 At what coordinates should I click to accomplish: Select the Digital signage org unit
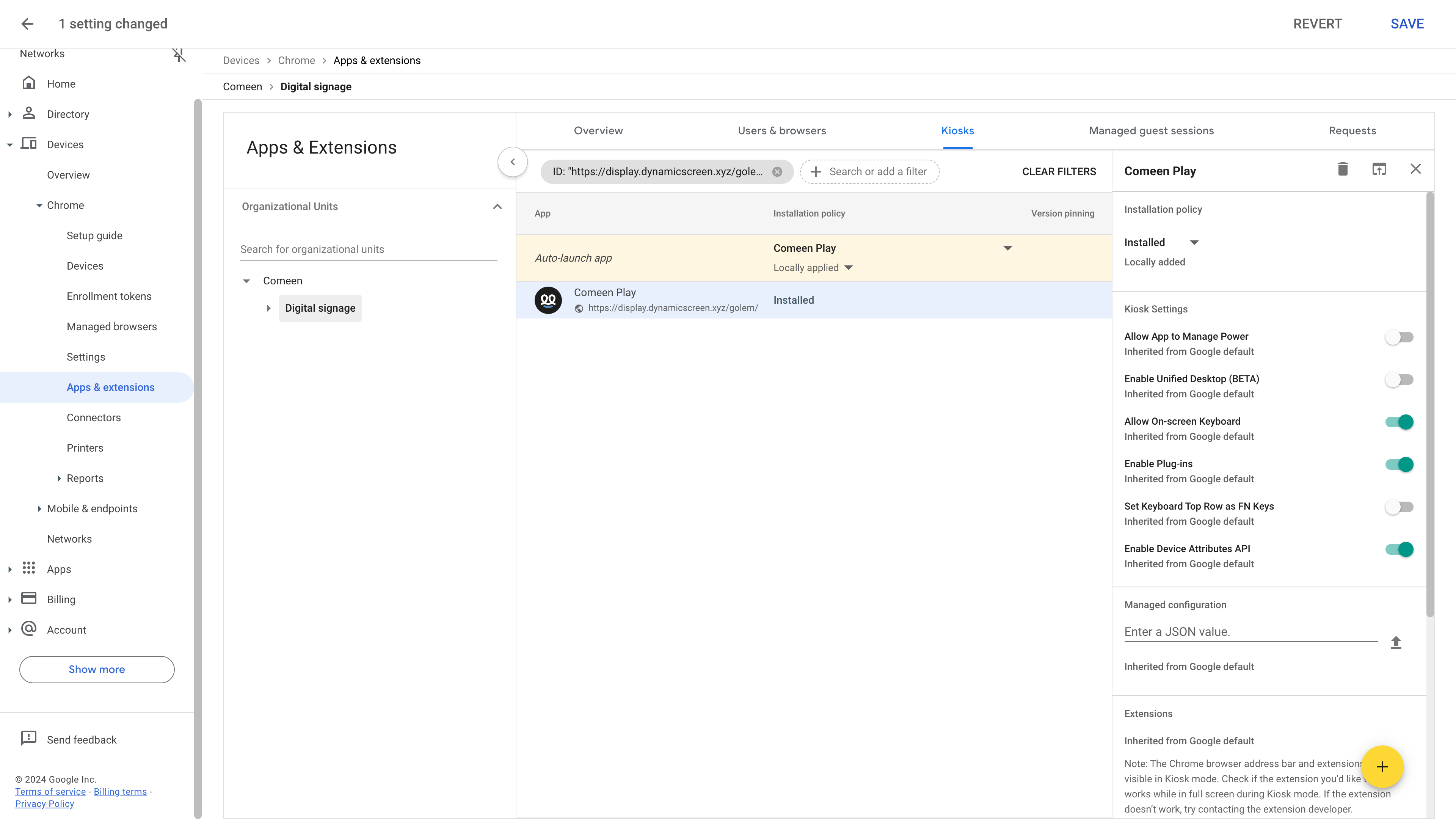[x=320, y=308]
